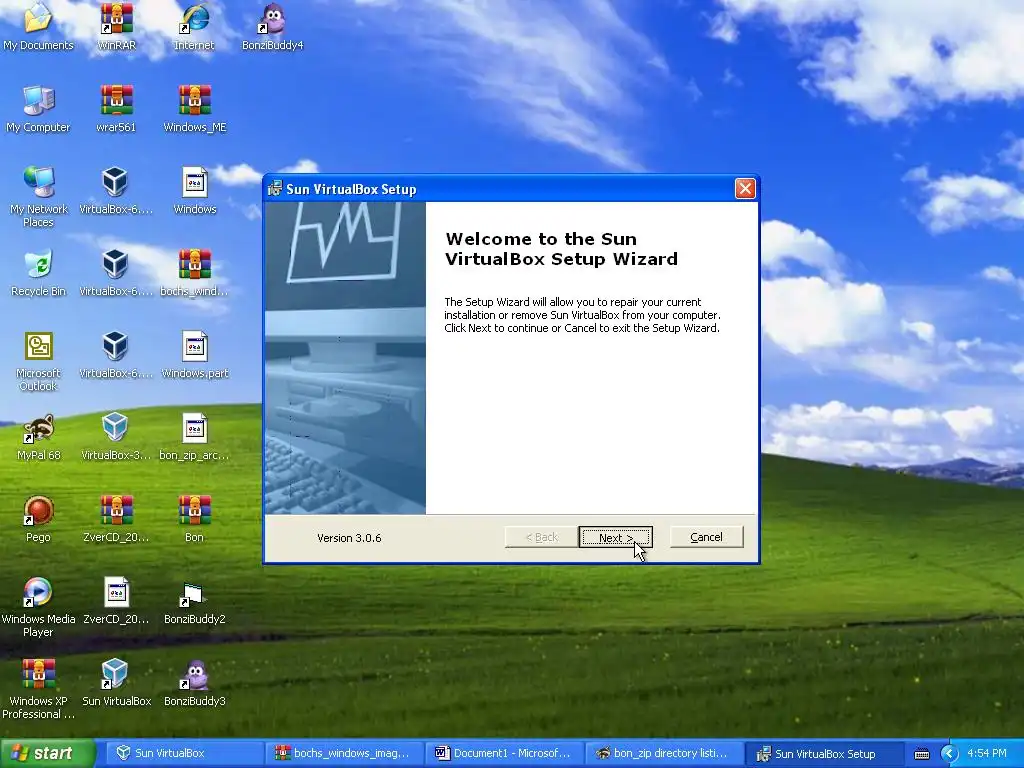The height and width of the screenshot is (768, 1024).
Task: Select the Windows file icon on the desktop
Action: tap(195, 191)
